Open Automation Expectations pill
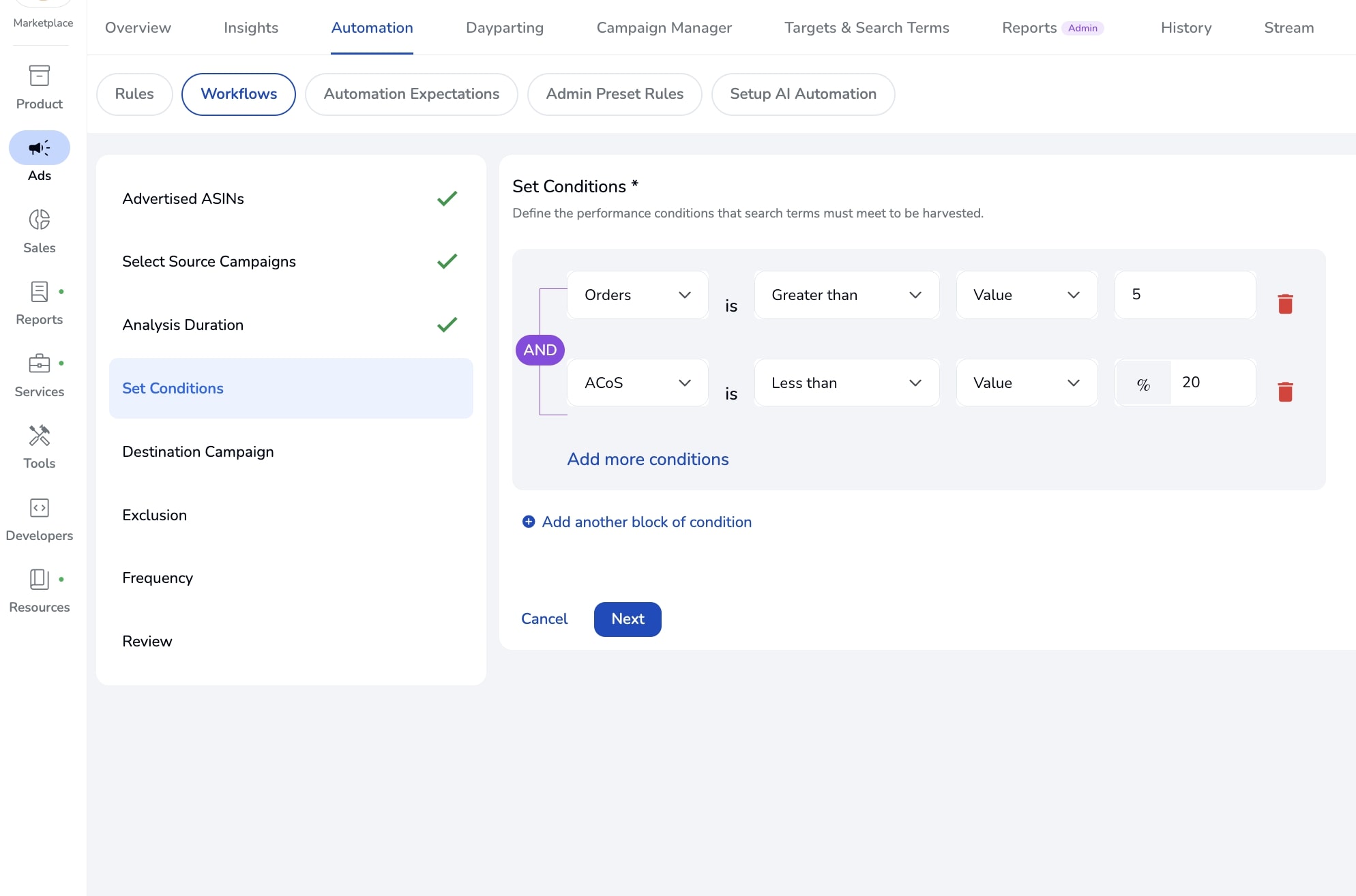Image resolution: width=1356 pixels, height=896 pixels. [411, 94]
